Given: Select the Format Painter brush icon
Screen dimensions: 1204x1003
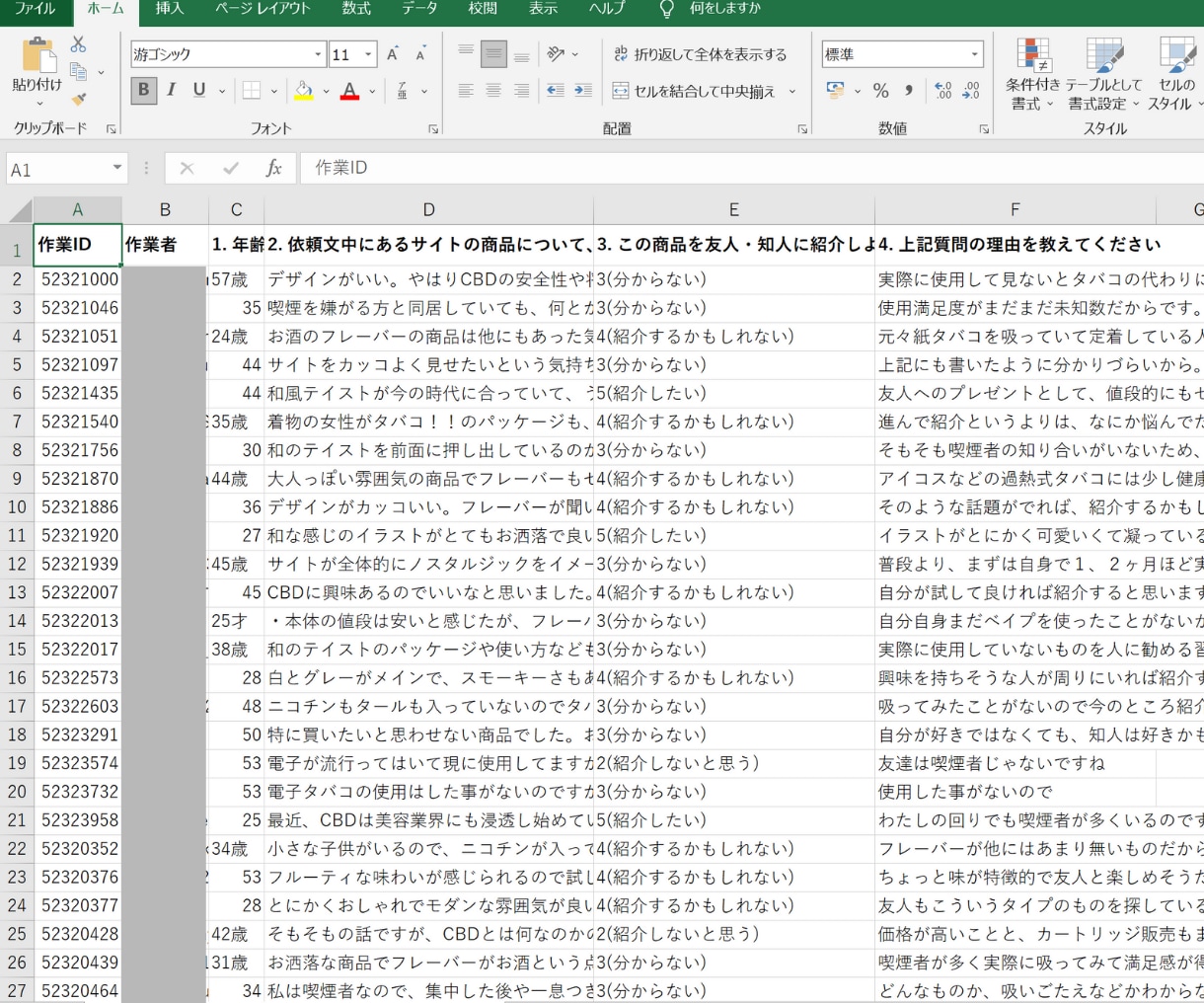Looking at the screenshot, I should coord(78,99).
